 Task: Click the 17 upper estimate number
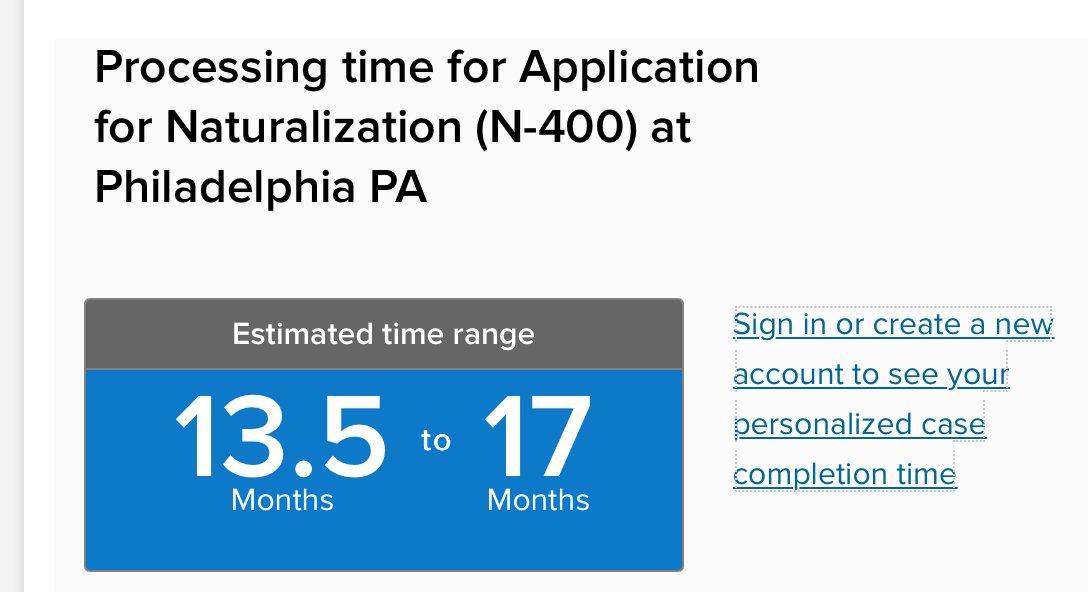coord(537,437)
